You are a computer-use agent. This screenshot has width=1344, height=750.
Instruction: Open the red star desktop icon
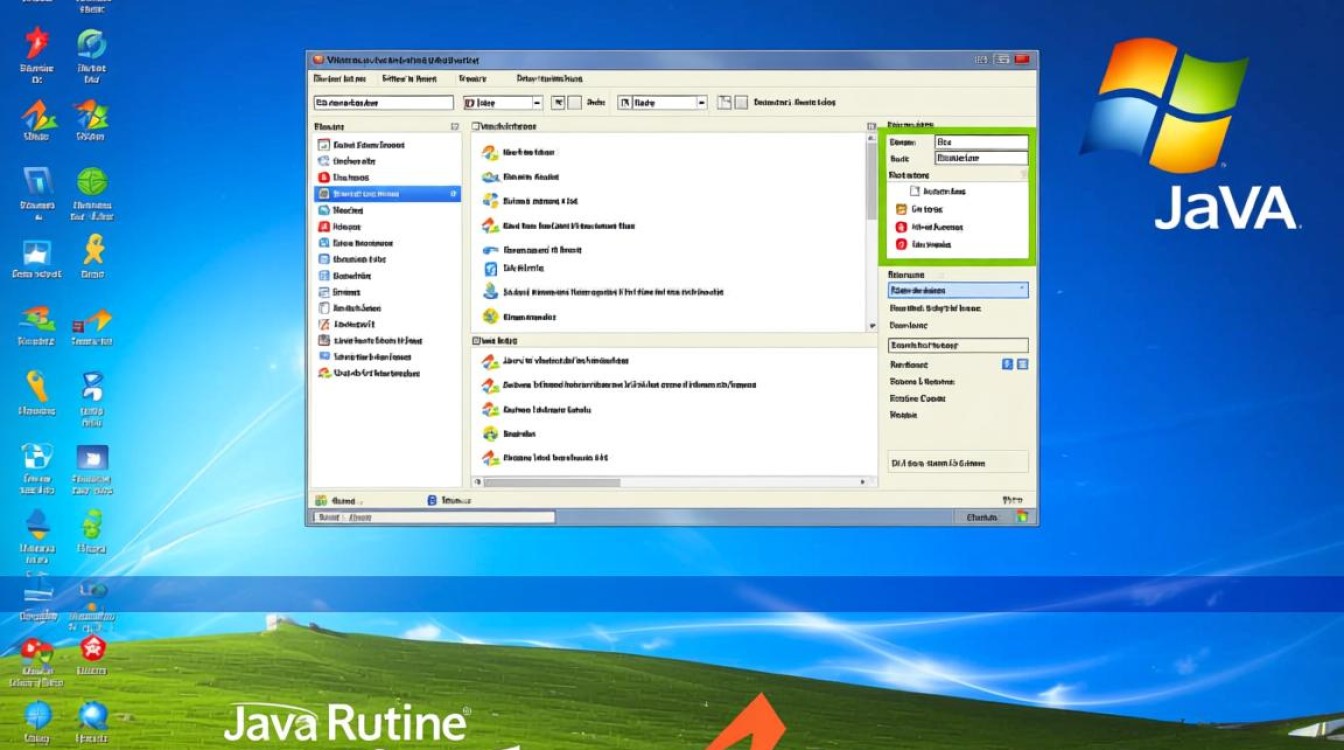click(37, 44)
